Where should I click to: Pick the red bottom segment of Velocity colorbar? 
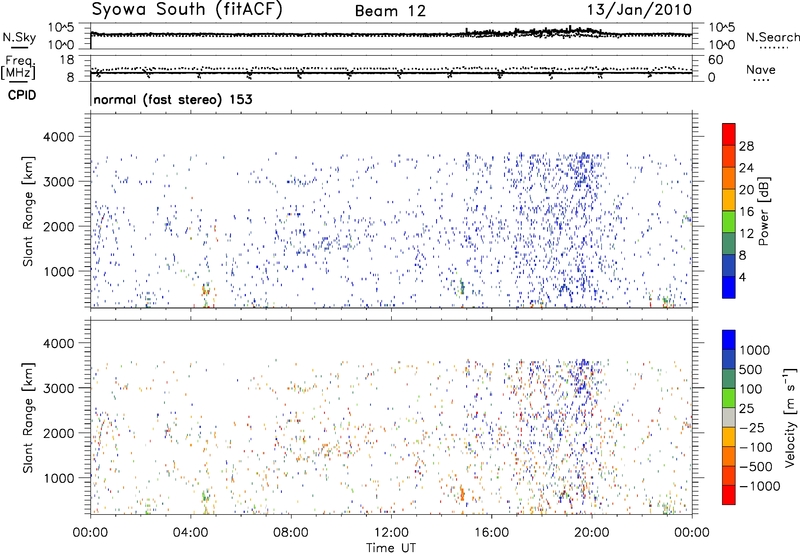tap(729, 495)
